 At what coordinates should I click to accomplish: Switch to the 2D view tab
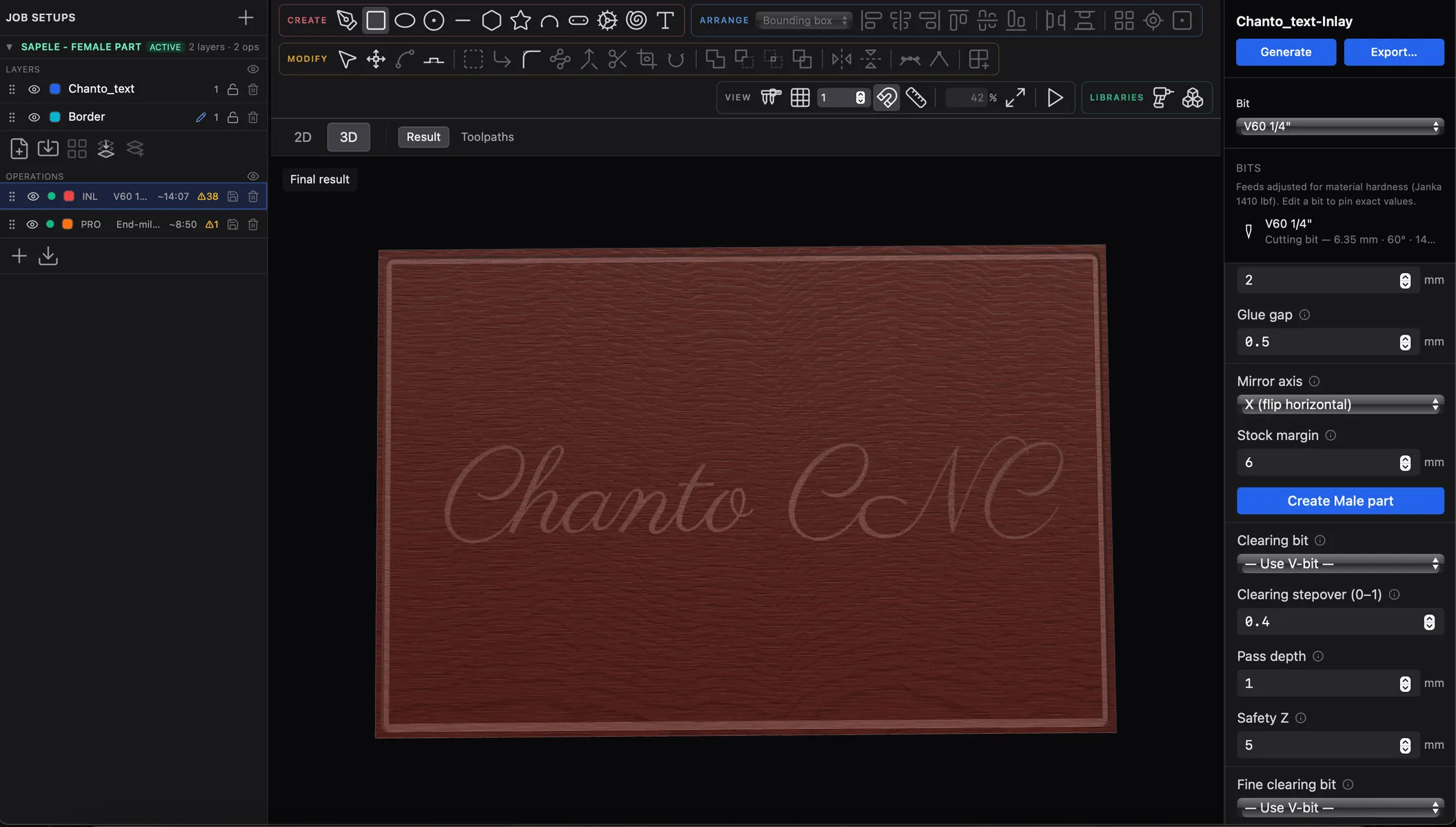tap(303, 137)
